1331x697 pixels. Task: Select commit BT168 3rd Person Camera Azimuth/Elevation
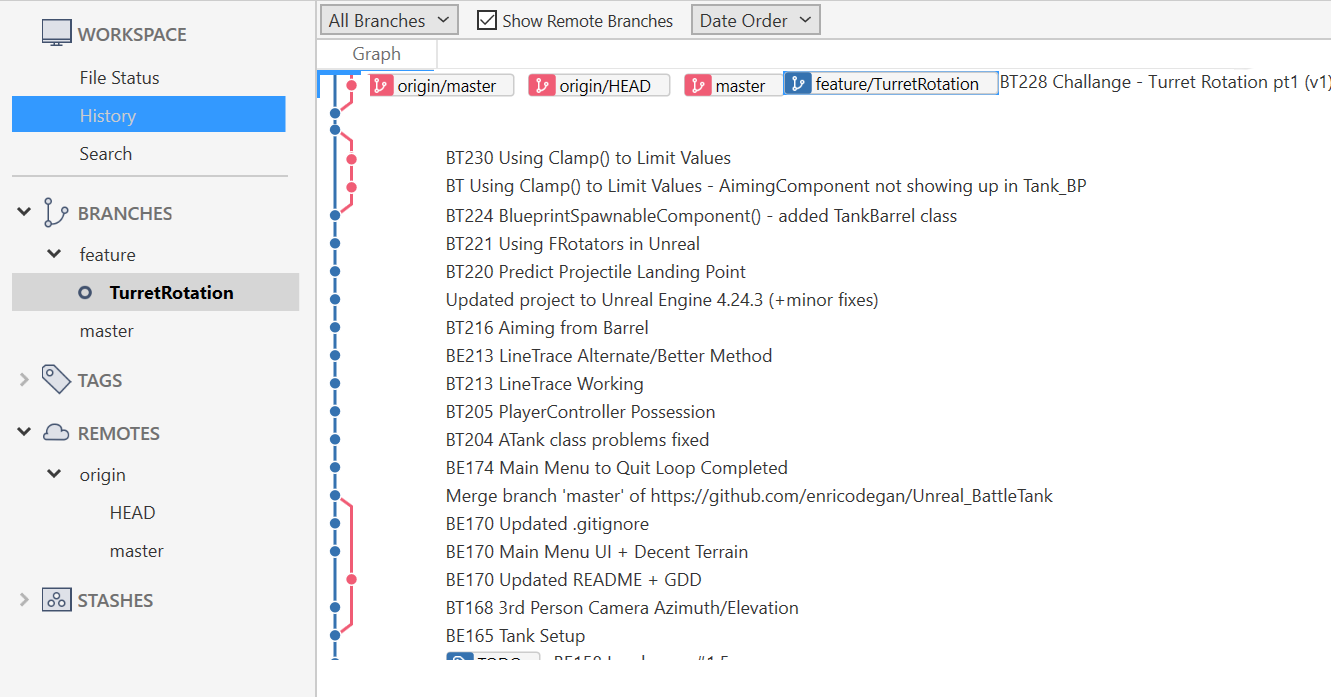pyautogui.click(x=622, y=608)
